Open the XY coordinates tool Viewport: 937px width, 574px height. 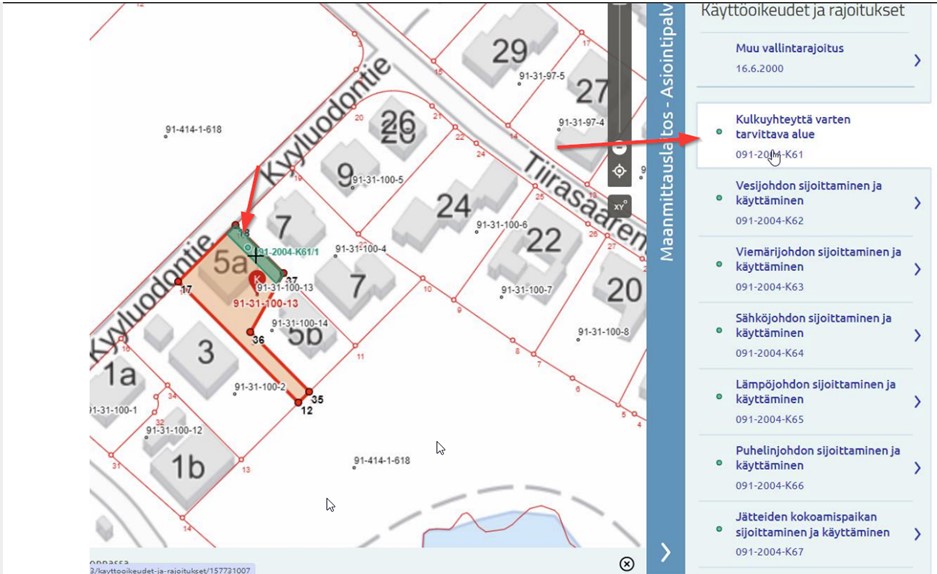619,206
